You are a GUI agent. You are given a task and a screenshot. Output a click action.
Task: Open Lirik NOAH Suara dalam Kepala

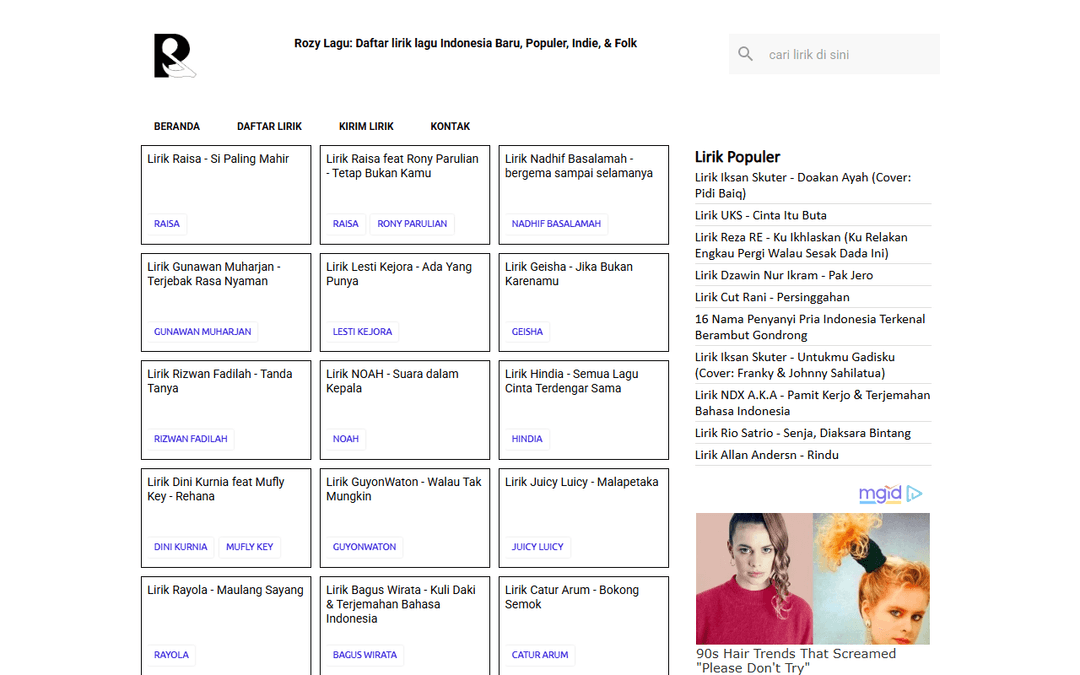coord(392,381)
